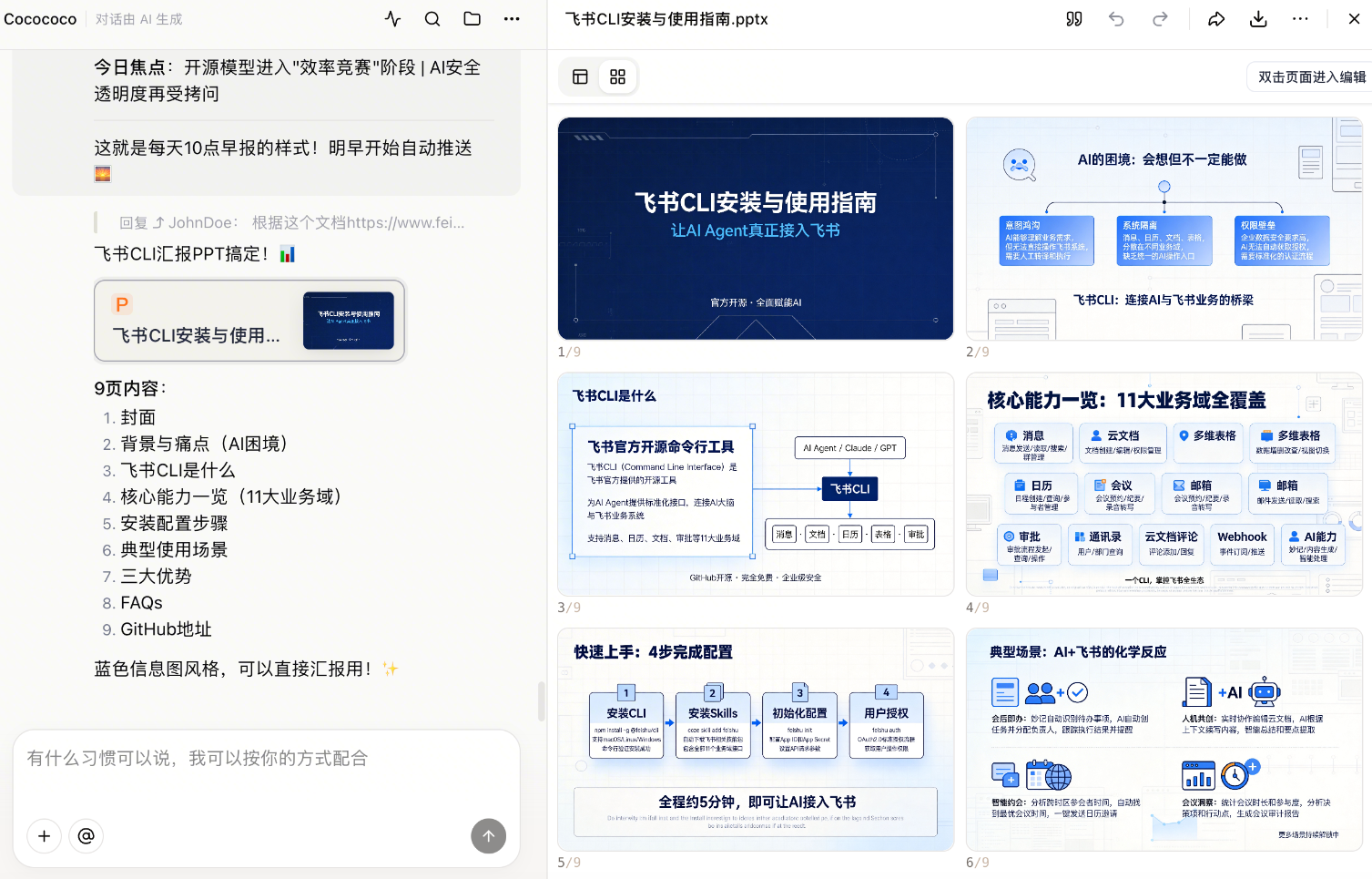Click list item 典型使用场景
This screenshot has width=1372, height=879.
coord(175,549)
